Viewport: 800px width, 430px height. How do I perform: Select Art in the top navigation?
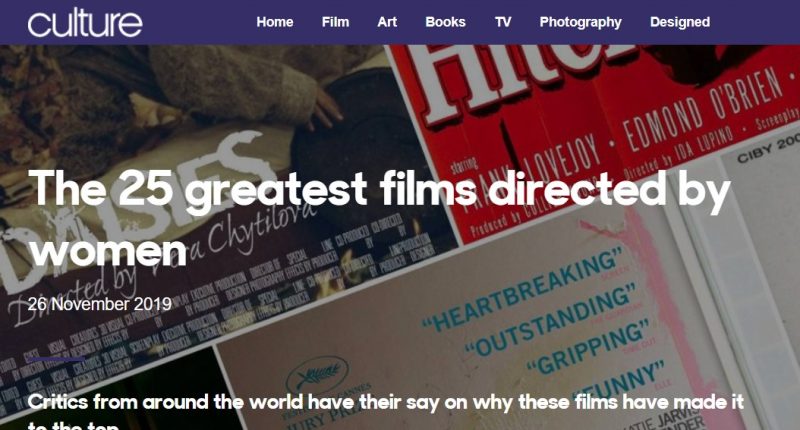click(x=387, y=22)
